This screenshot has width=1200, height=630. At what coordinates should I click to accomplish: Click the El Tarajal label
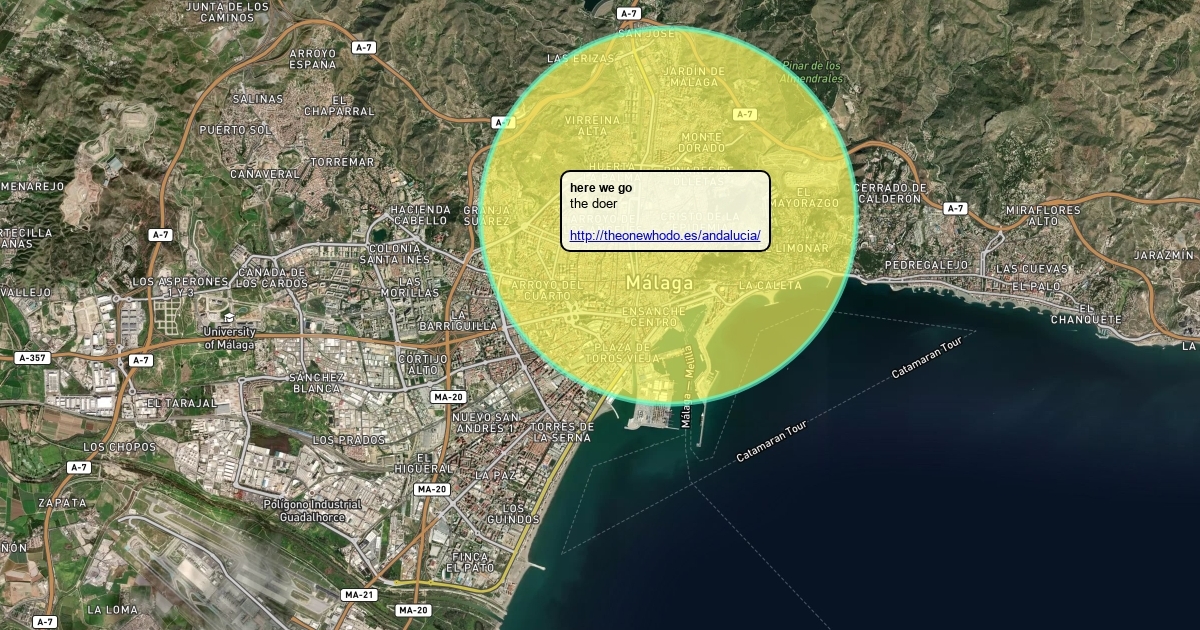pos(181,403)
